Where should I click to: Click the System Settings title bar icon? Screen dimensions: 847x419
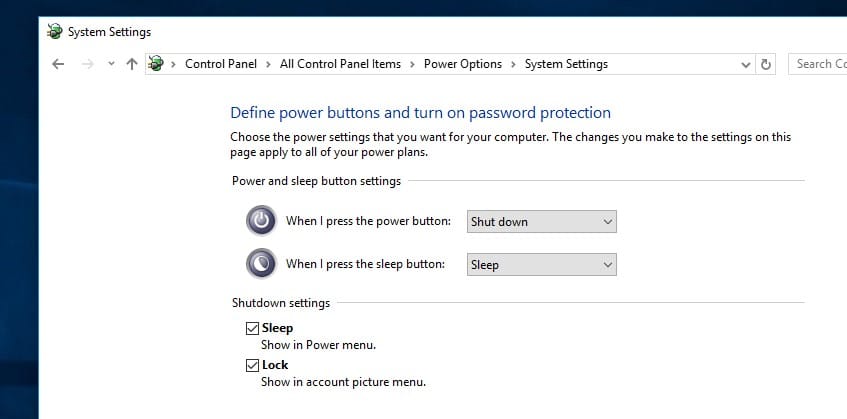tap(54, 32)
